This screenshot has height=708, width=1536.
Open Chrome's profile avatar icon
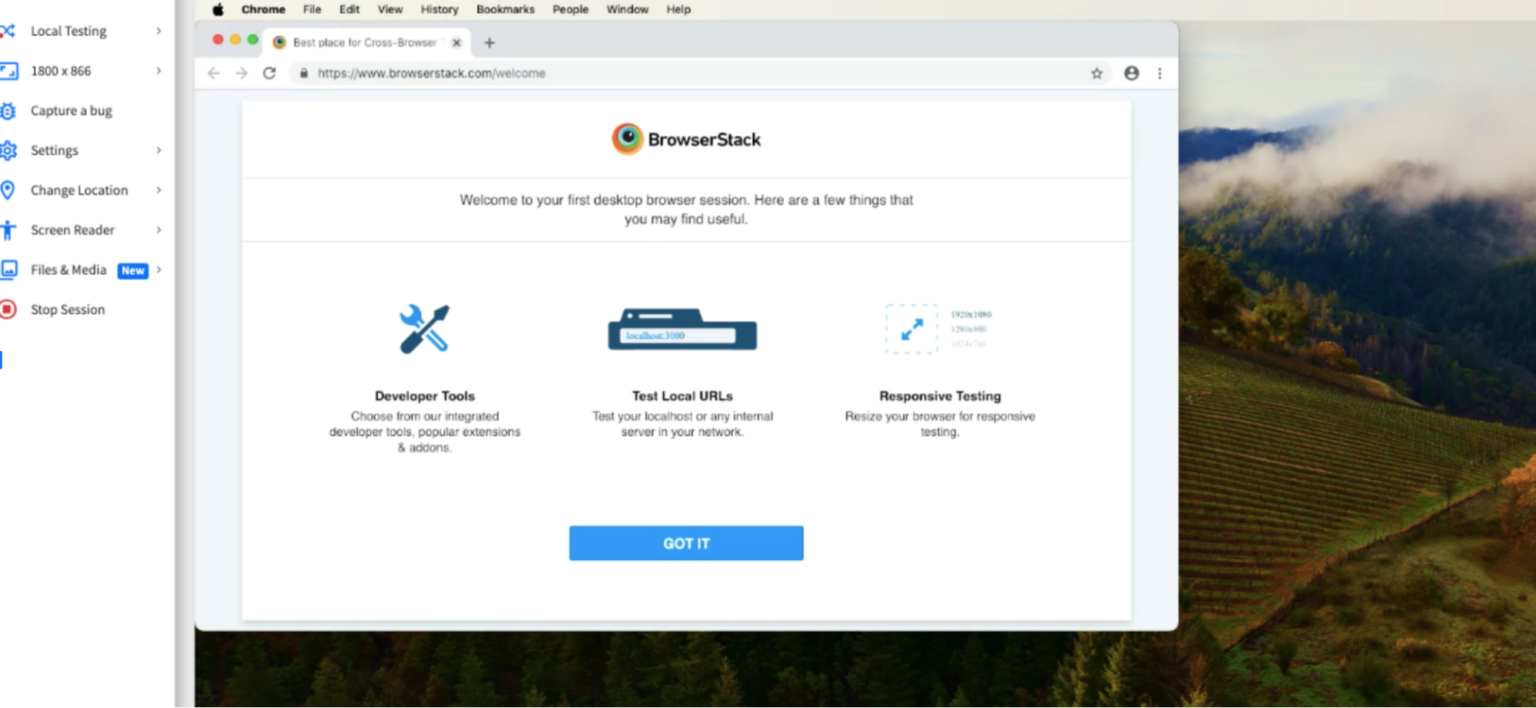1131,73
